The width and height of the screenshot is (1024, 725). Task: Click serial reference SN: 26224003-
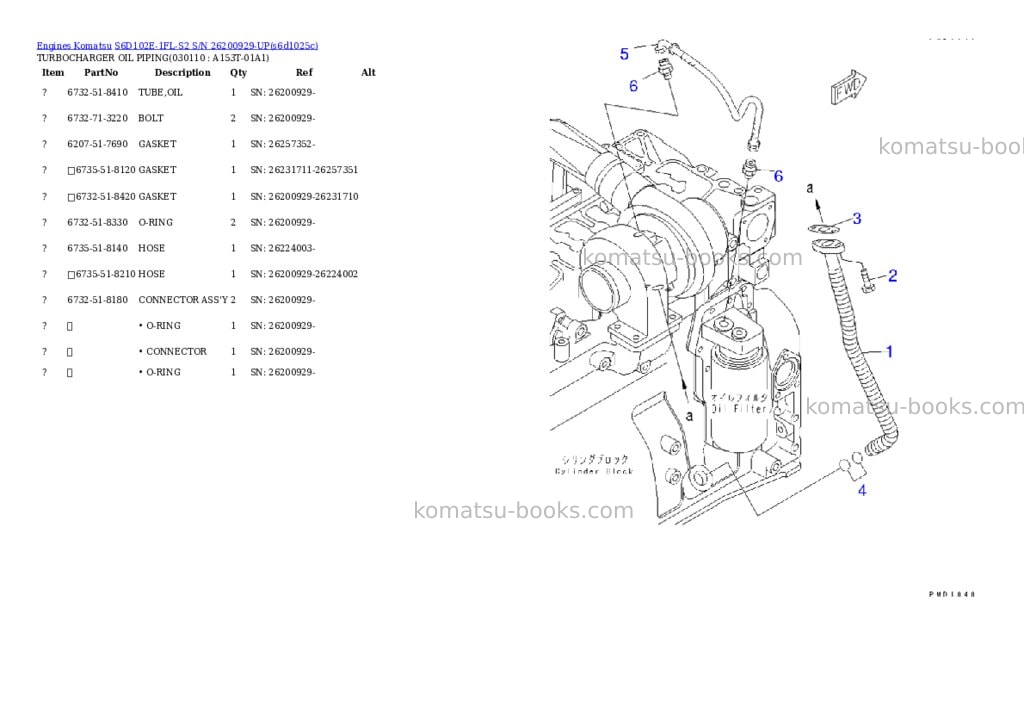click(283, 248)
